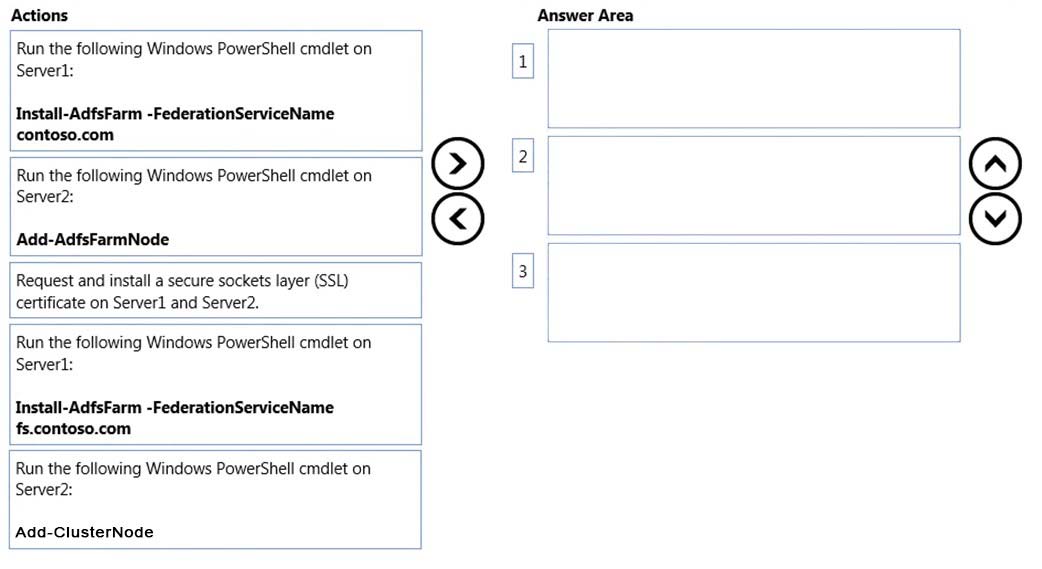Image resolution: width=1042 pixels, height=569 pixels.
Task: Move selected answer down with down arrow
Action: pos(995,219)
